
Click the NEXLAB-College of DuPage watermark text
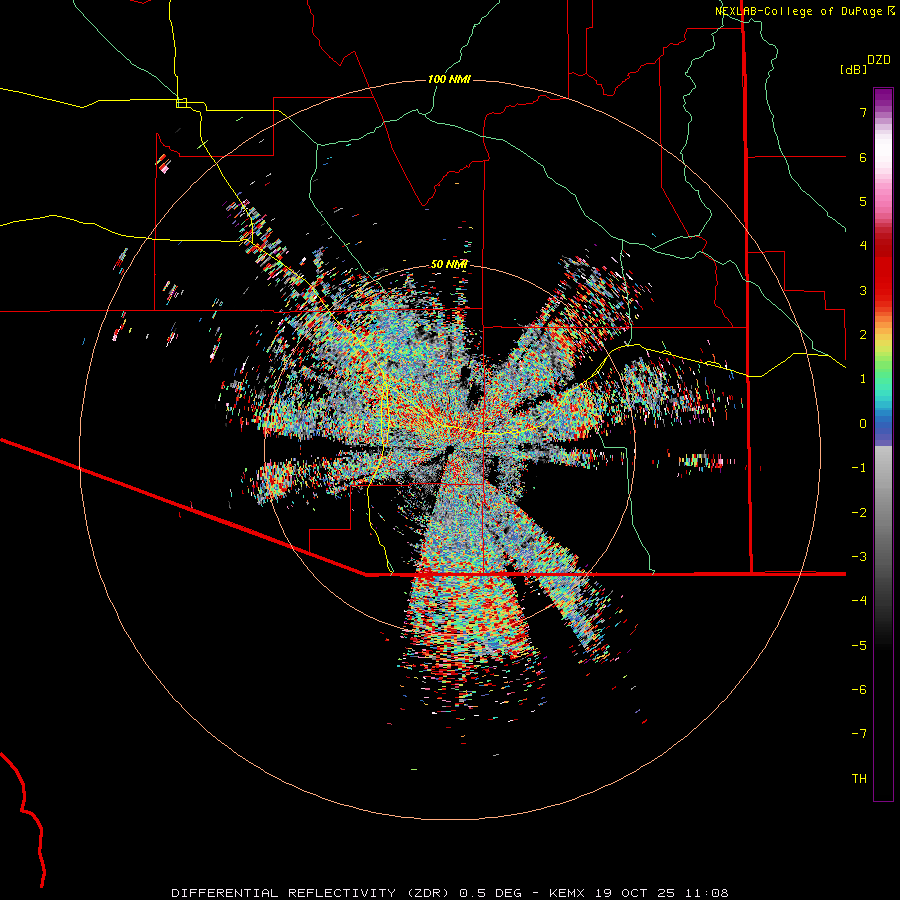point(804,11)
